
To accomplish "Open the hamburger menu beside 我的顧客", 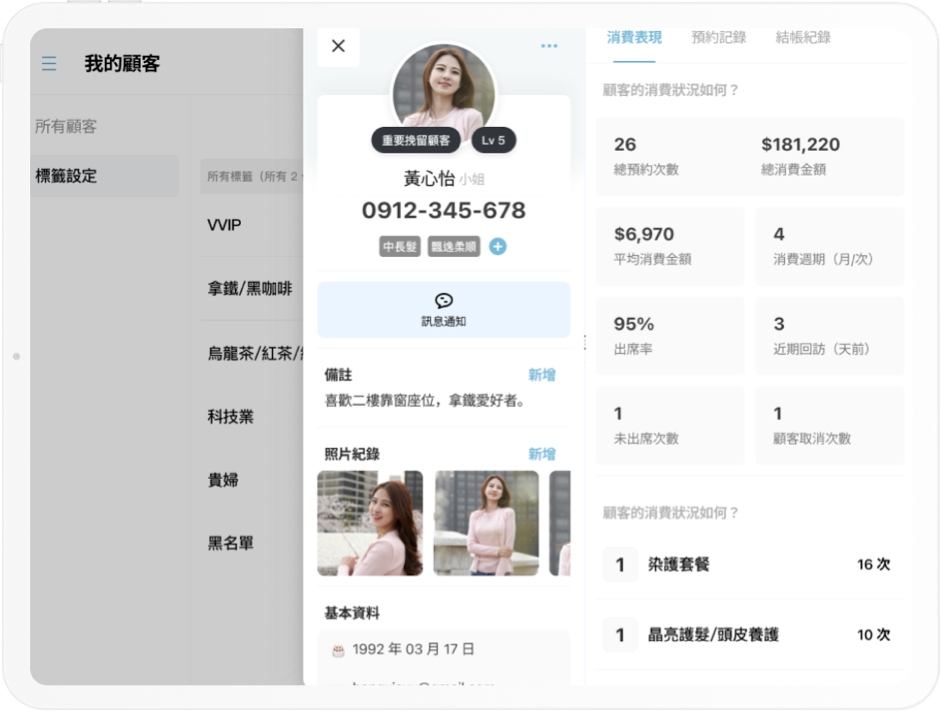I will 49,64.
